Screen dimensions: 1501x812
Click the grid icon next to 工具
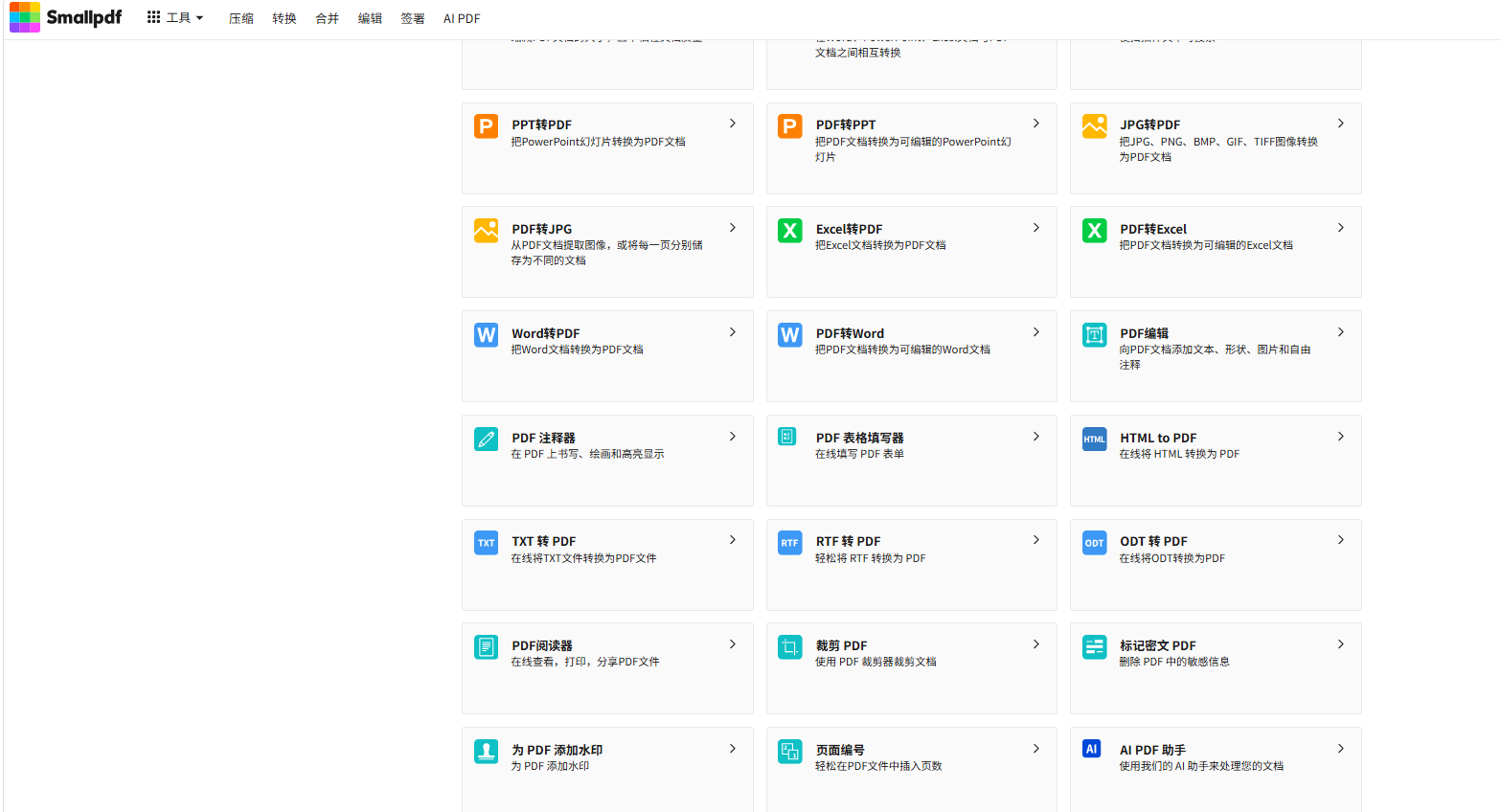click(153, 17)
